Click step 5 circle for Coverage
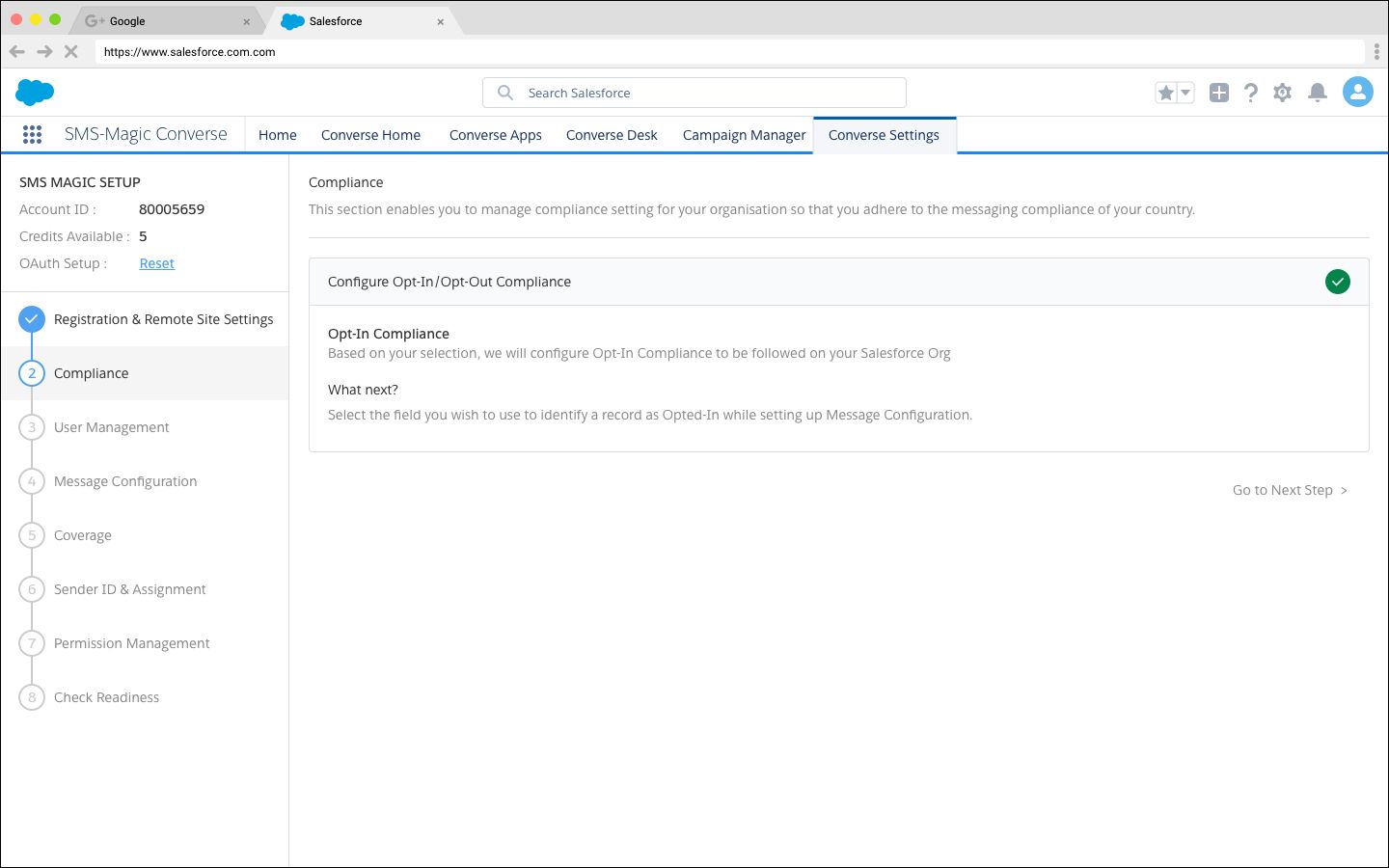1389x868 pixels. pyautogui.click(x=32, y=535)
